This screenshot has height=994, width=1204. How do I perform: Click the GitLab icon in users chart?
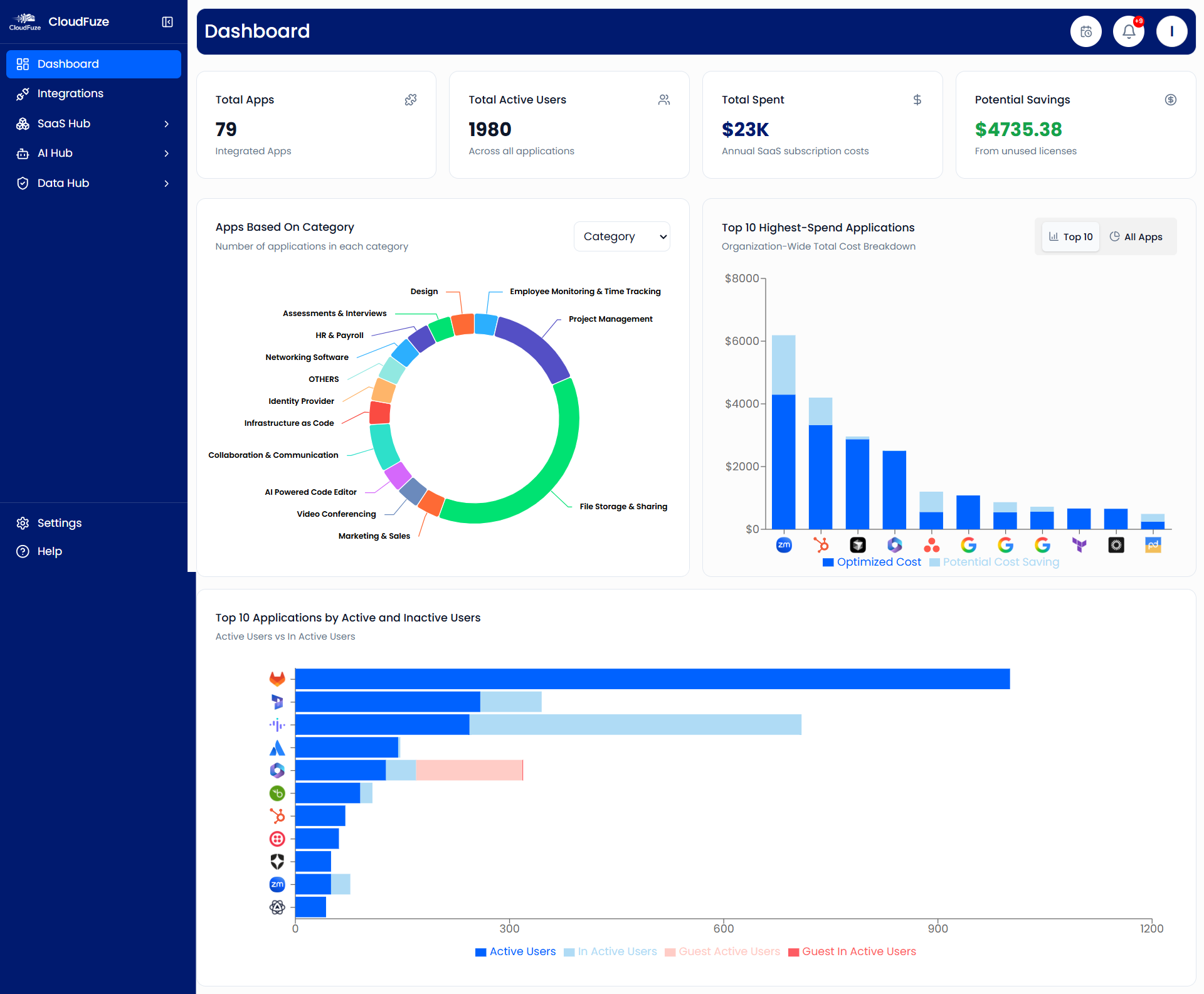(x=277, y=679)
